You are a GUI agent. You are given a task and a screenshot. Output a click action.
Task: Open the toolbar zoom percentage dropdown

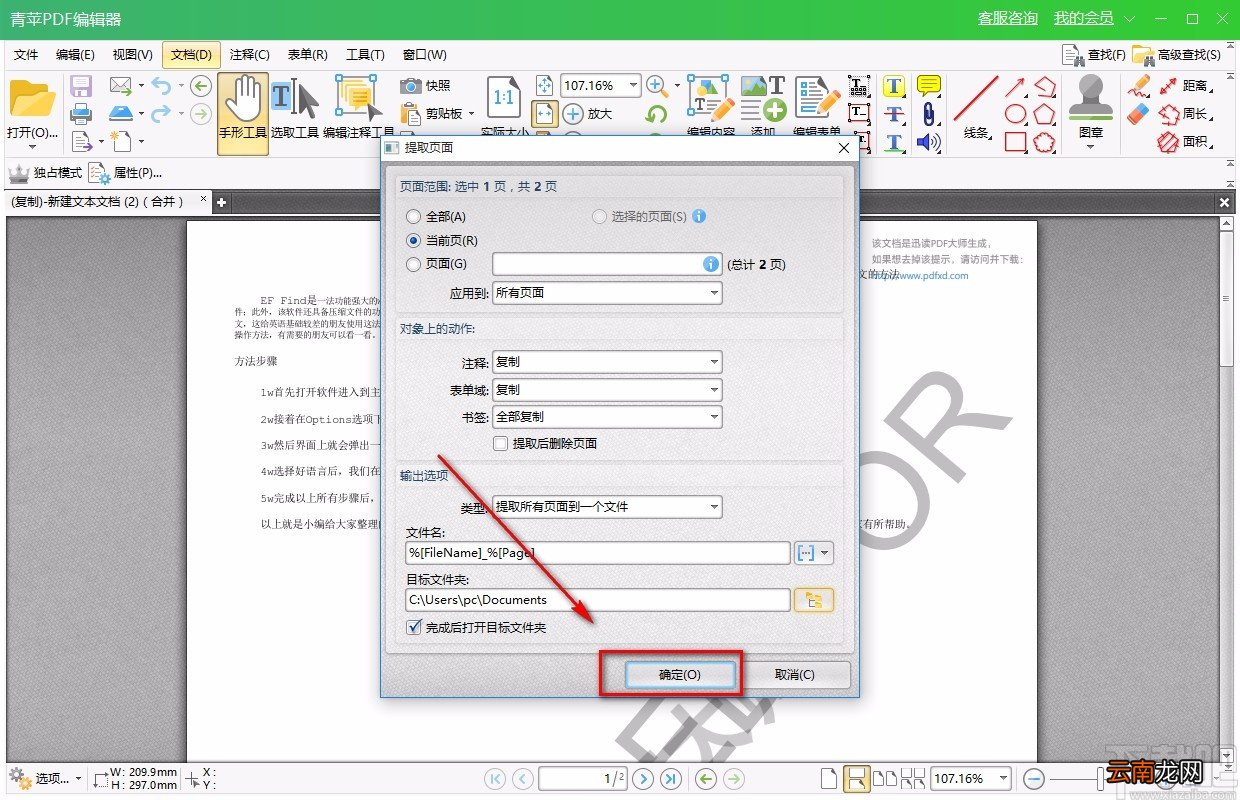click(x=634, y=86)
